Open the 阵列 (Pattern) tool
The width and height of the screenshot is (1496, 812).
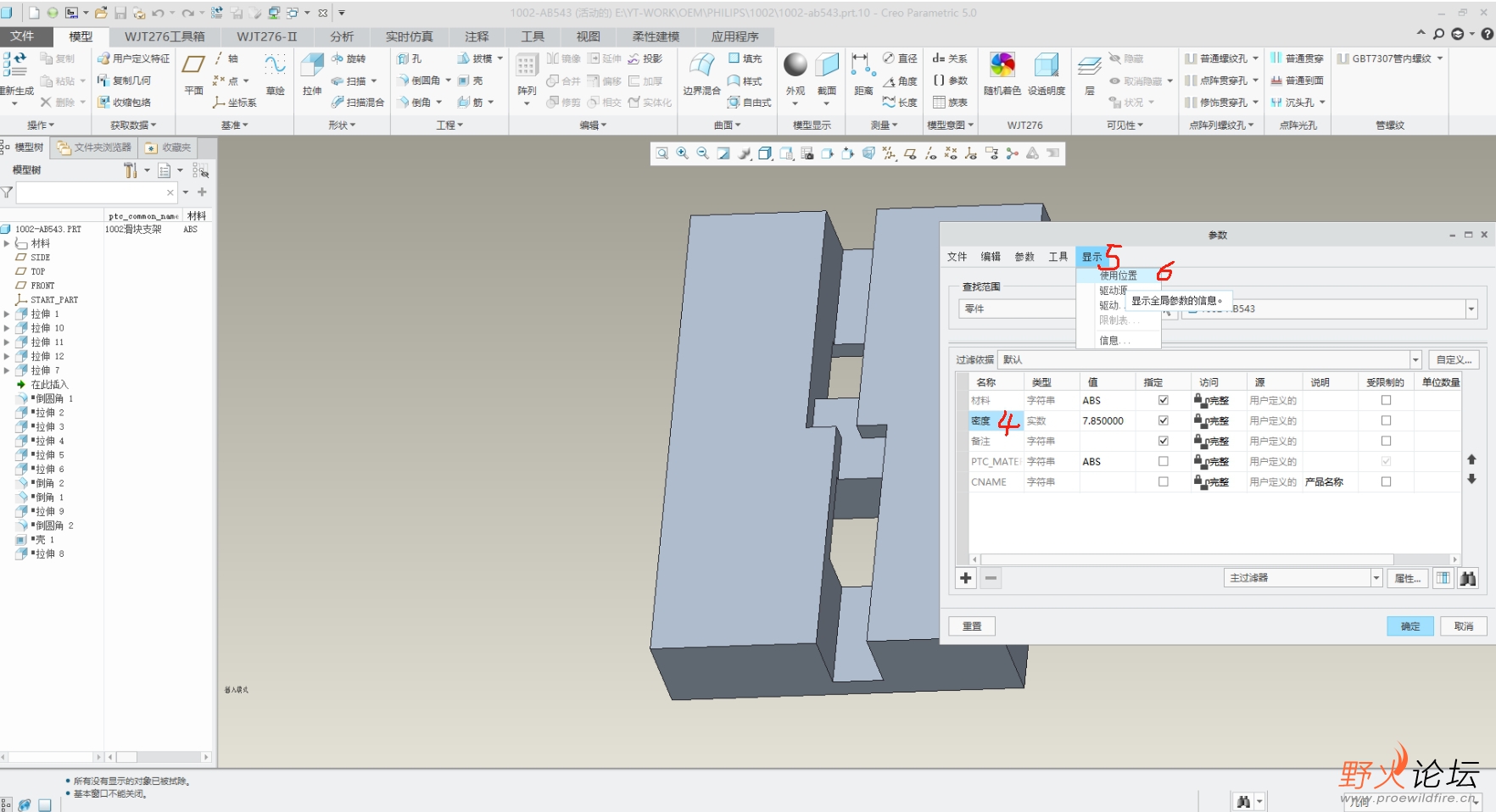tap(527, 78)
